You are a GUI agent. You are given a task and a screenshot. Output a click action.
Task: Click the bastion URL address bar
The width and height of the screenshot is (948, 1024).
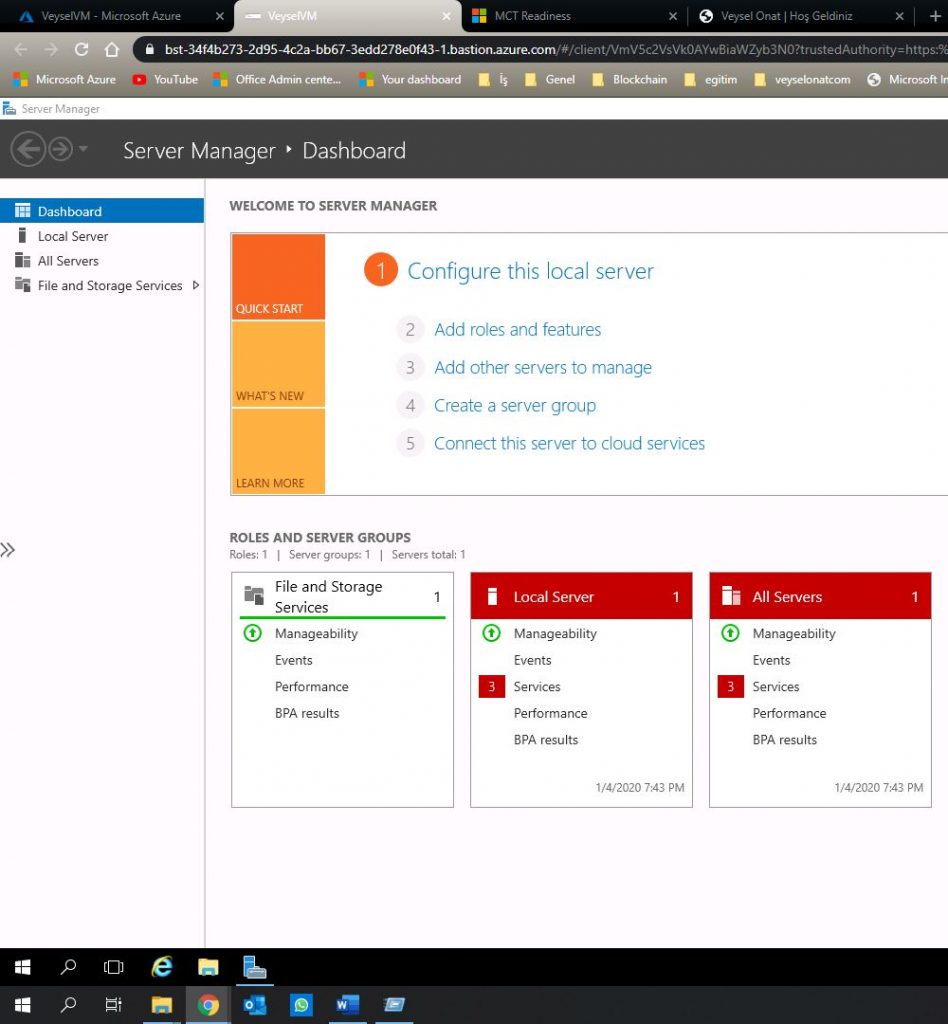(x=542, y=50)
